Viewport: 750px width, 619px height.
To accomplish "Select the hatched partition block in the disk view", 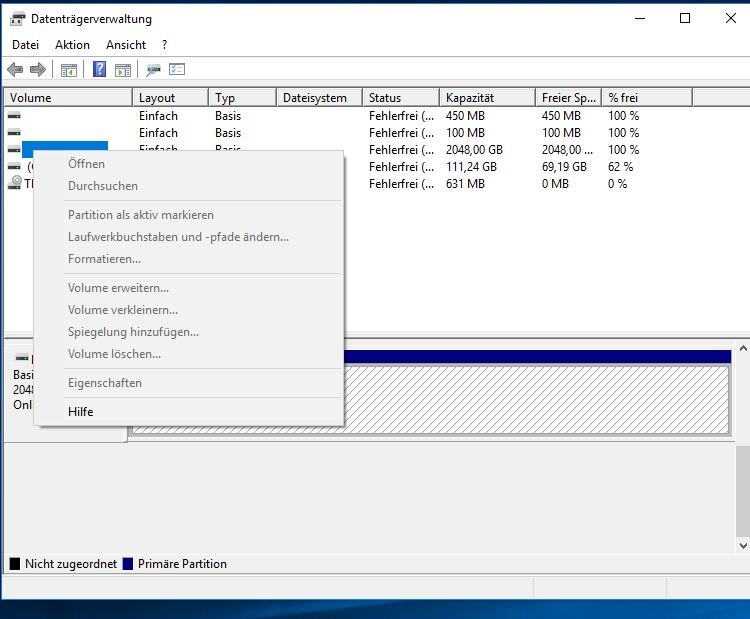I will point(538,400).
